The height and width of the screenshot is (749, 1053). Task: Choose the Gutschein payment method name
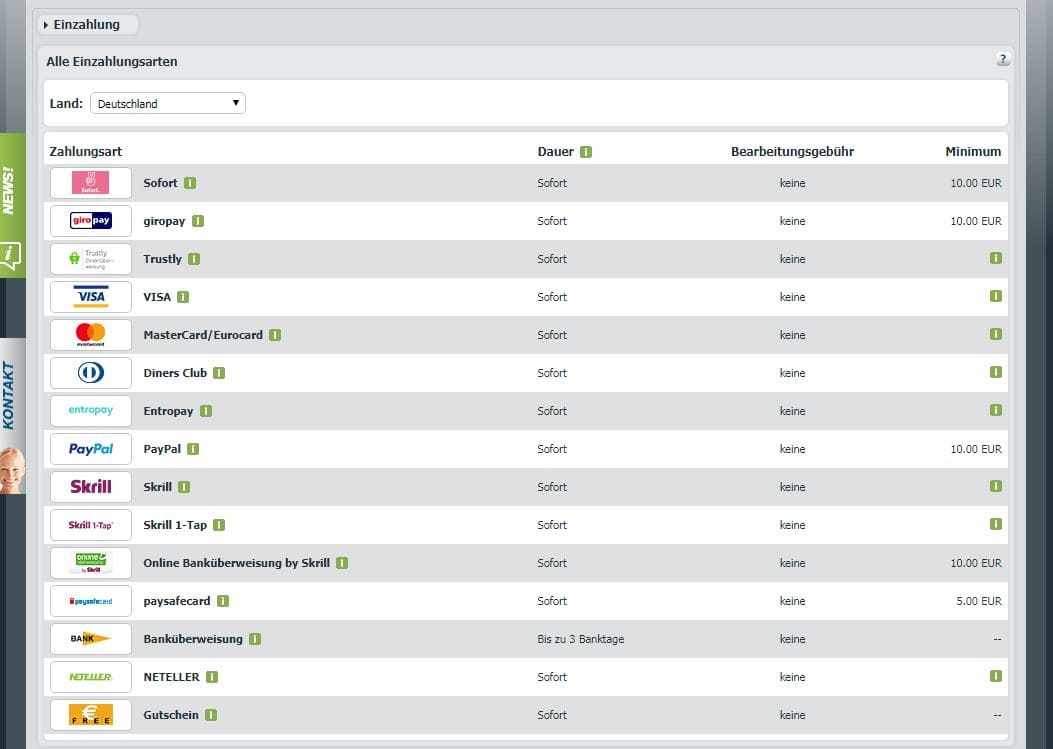coord(171,715)
